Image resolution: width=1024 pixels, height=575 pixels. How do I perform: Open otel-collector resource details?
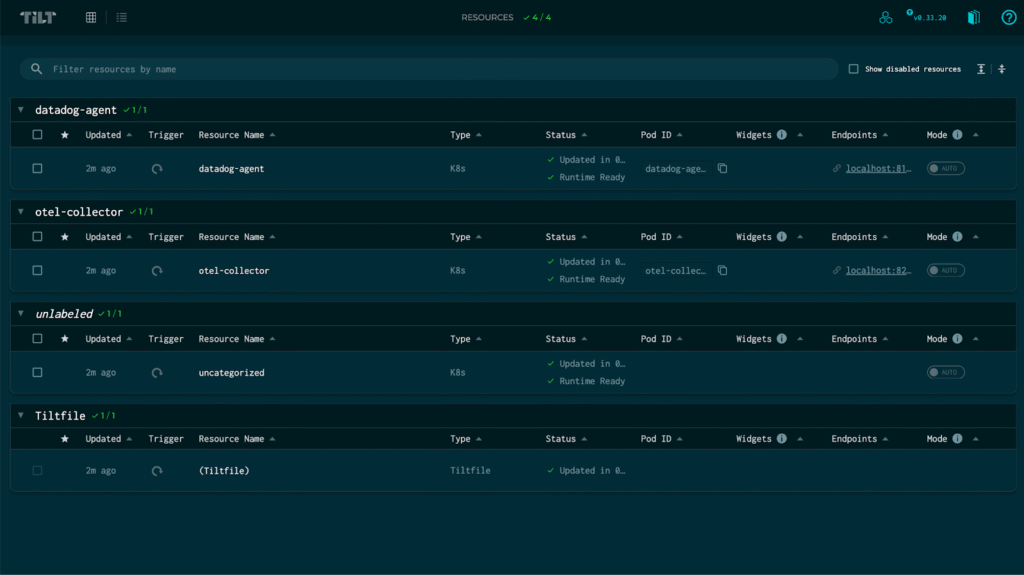click(x=234, y=271)
